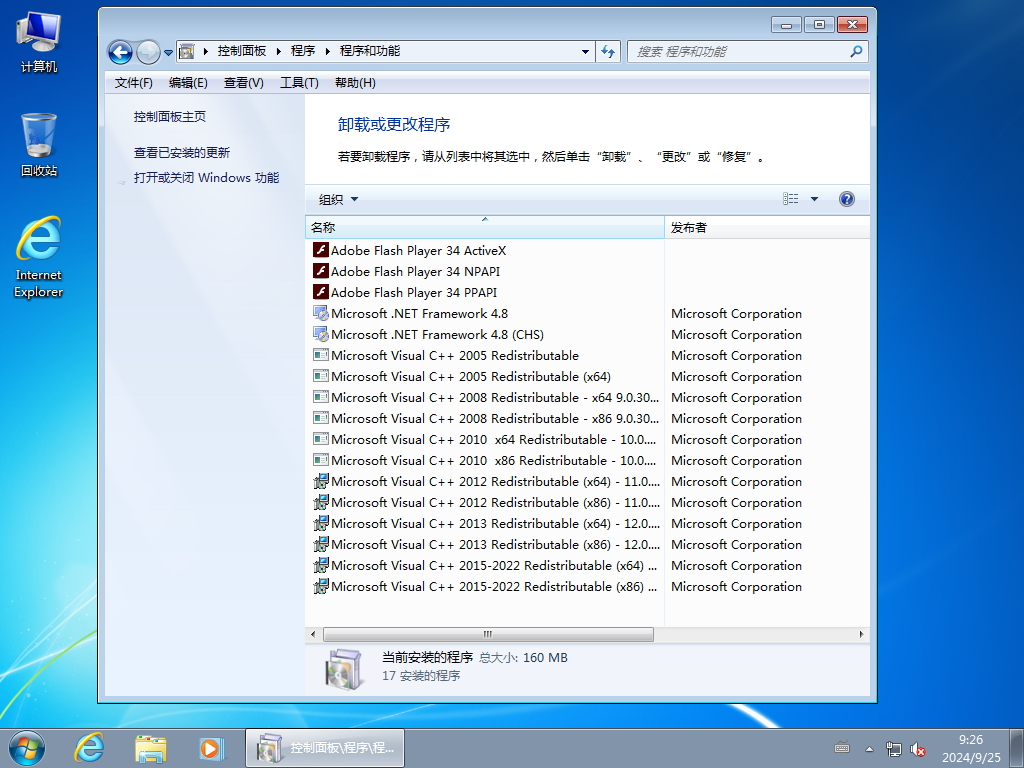The image size is (1024, 768).
Task: Click the Start button orb
Action: 27,747
